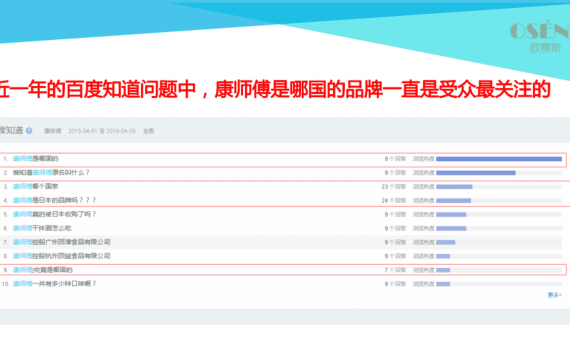Click the 全国 region label in header

(148, 131)
